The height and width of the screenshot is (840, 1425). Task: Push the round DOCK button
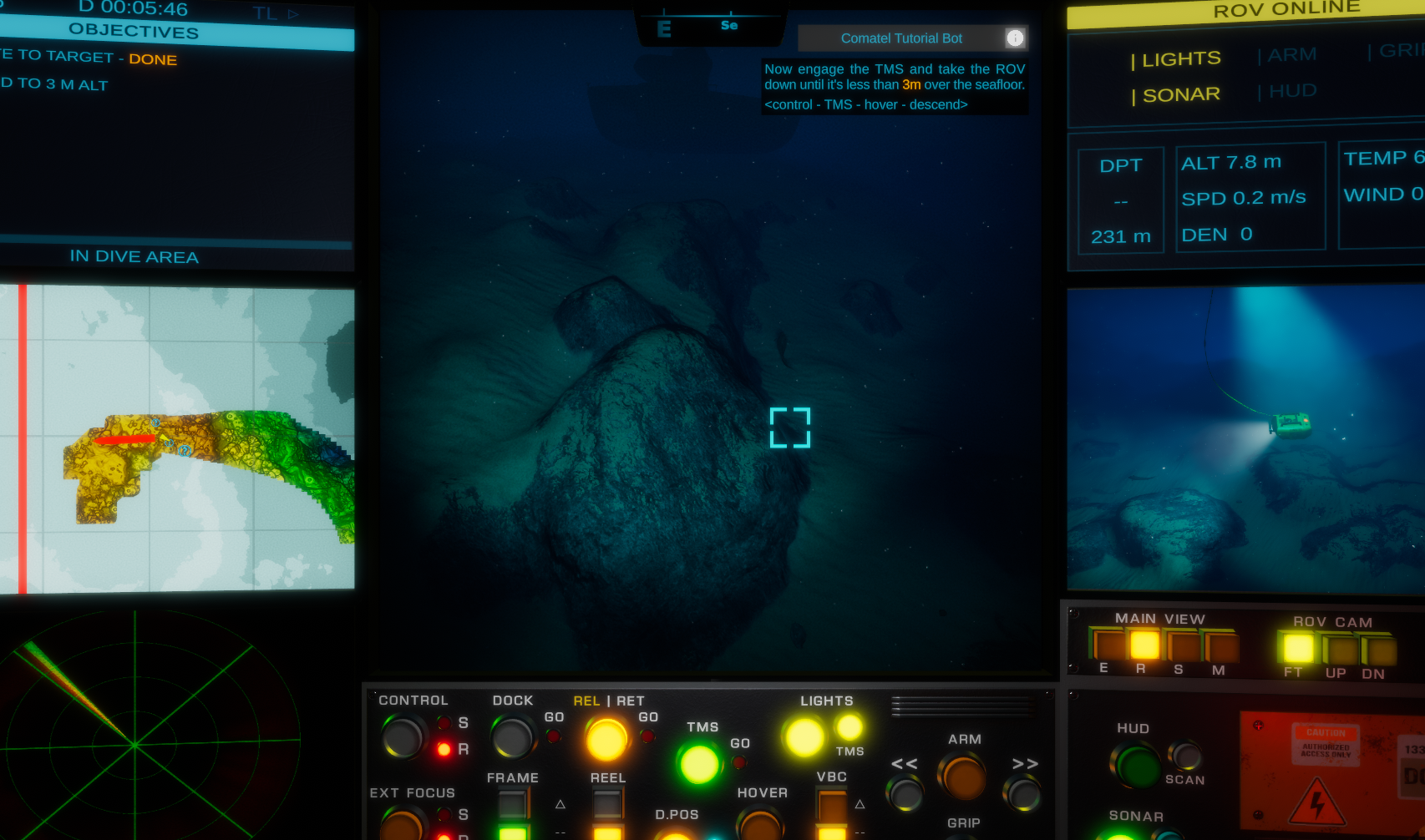click(512, 737)
